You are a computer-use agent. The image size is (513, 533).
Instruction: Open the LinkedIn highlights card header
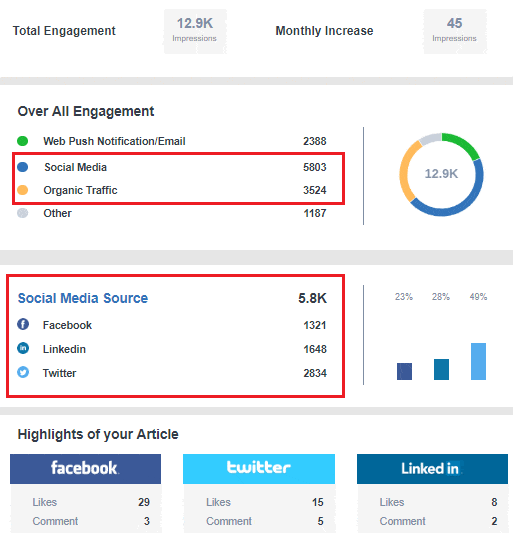432,469
